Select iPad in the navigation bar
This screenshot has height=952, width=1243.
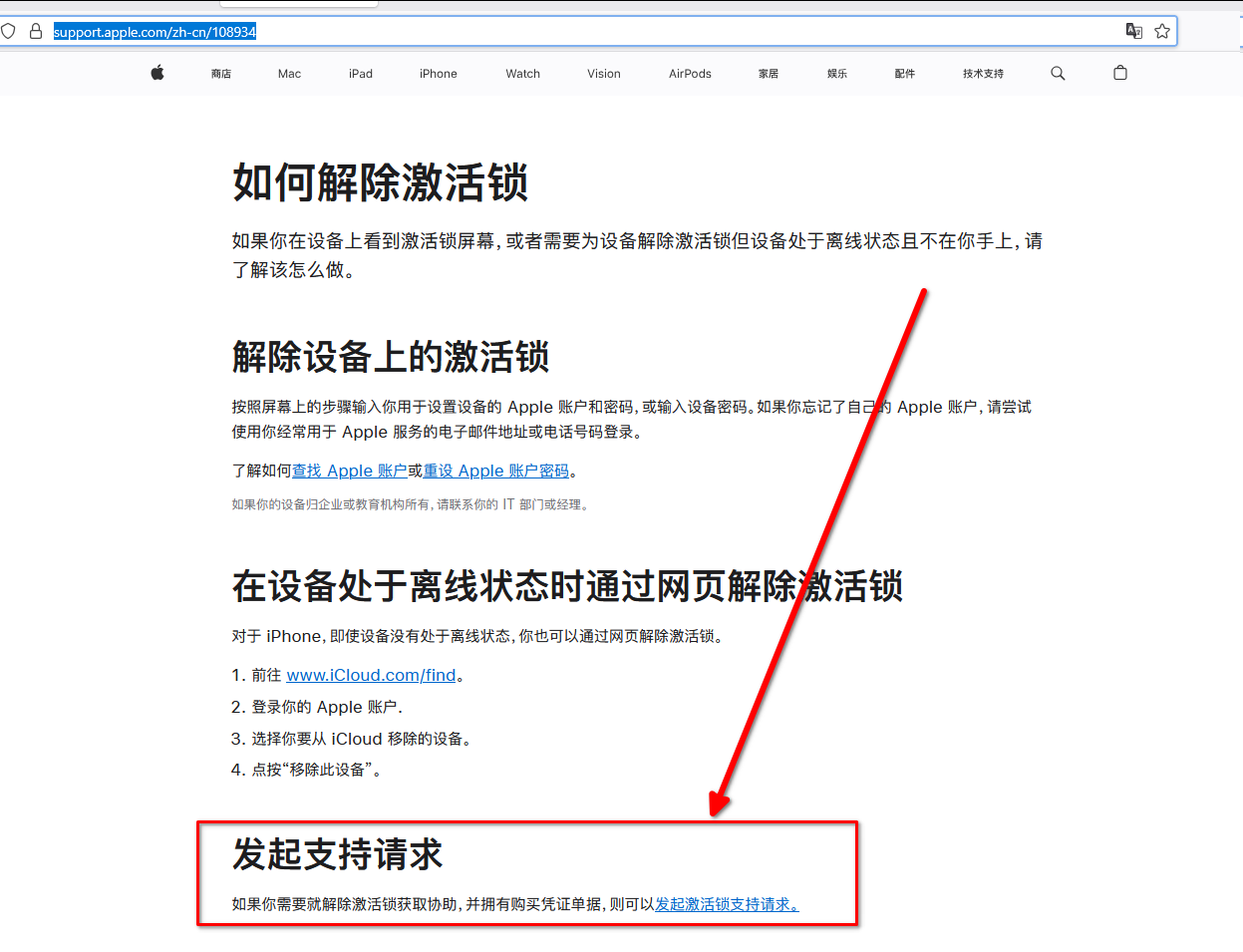pyautogui.click(x=361, y=74)
